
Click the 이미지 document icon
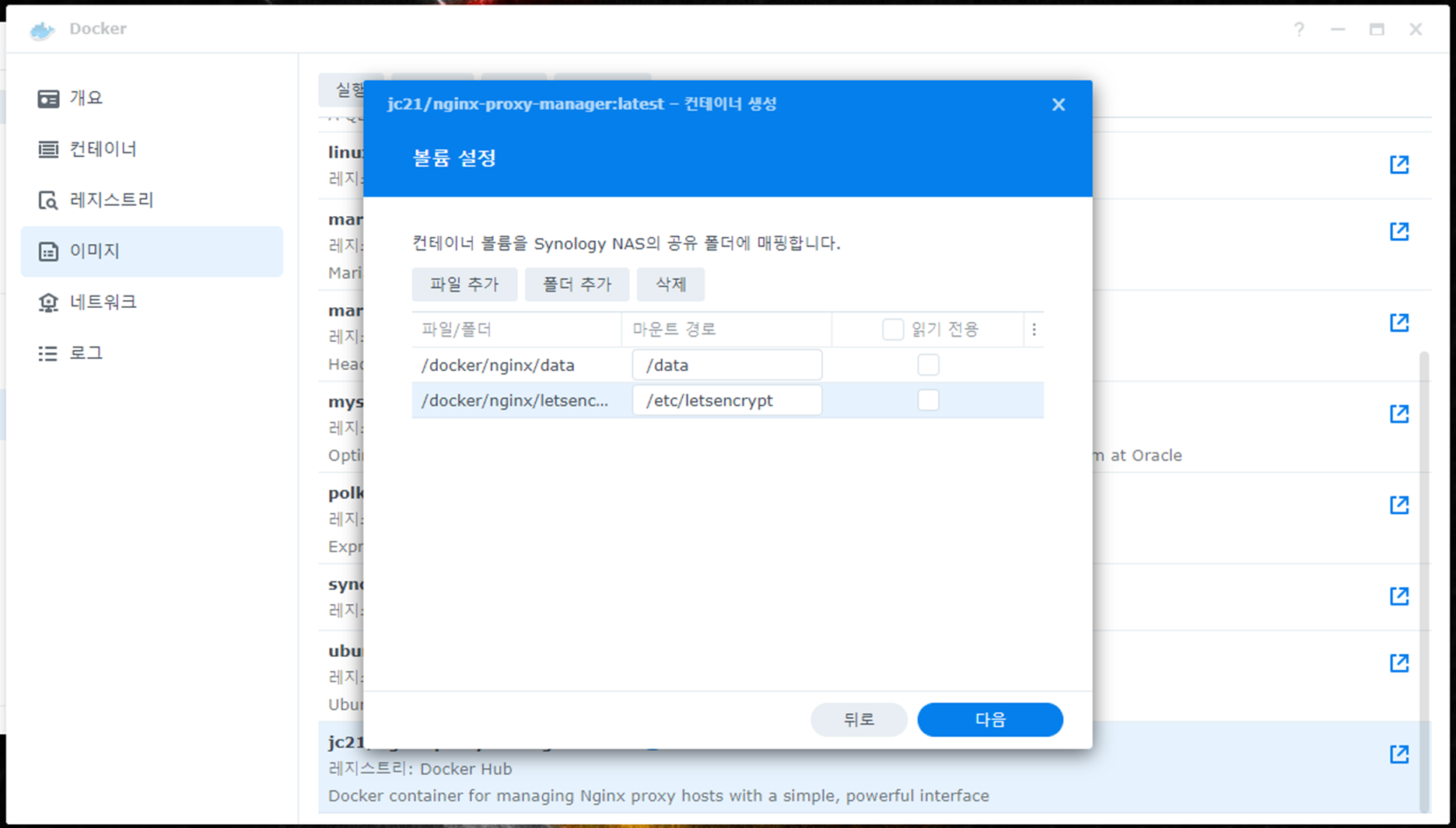[48, 251]
